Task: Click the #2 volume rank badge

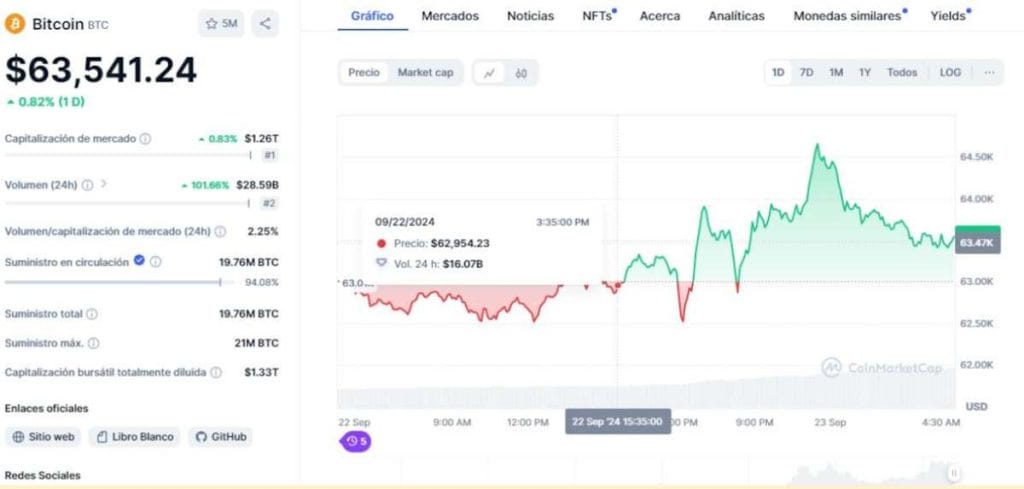Action: click(270, 203)
